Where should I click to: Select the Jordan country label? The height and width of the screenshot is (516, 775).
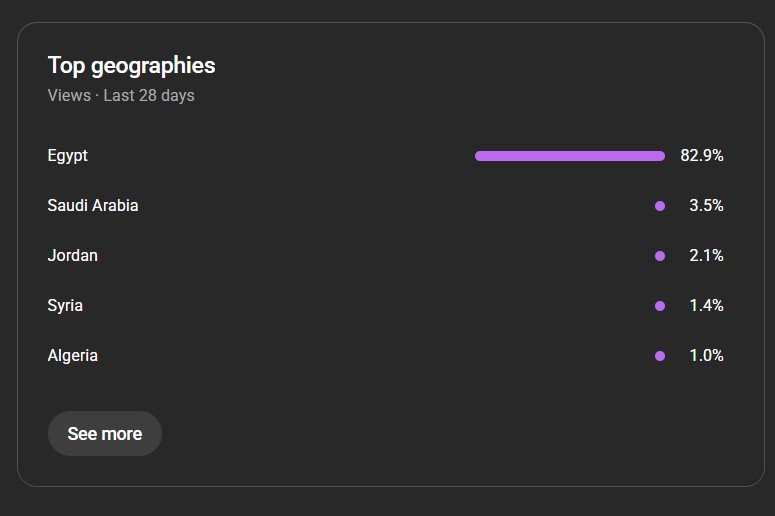(73, 256)
